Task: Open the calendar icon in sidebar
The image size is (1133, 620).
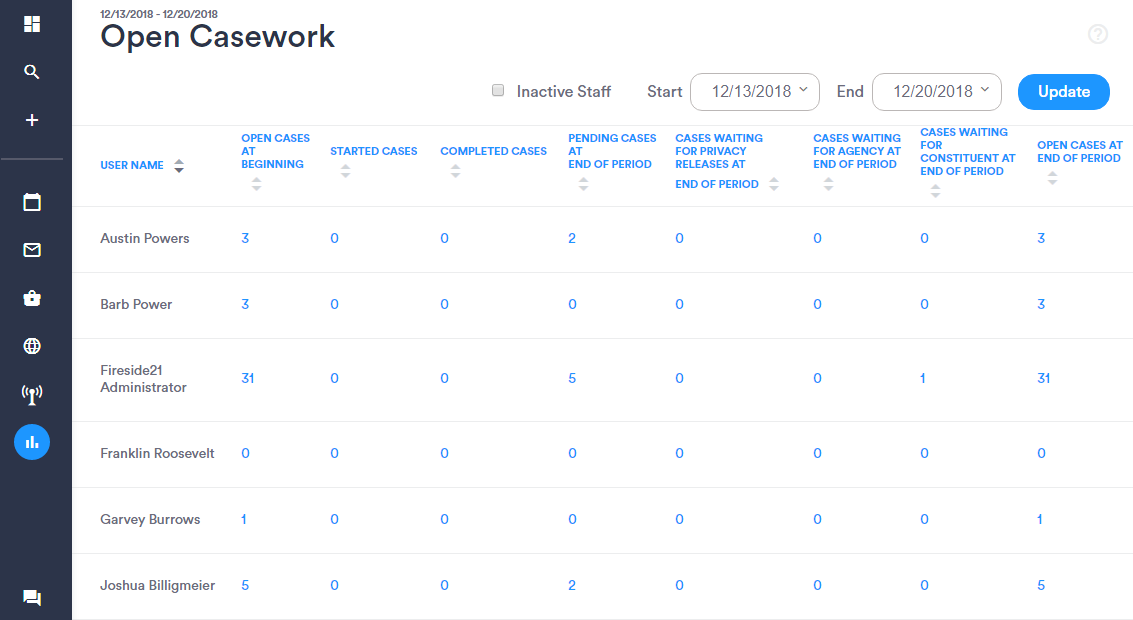Action: (32, 202)
